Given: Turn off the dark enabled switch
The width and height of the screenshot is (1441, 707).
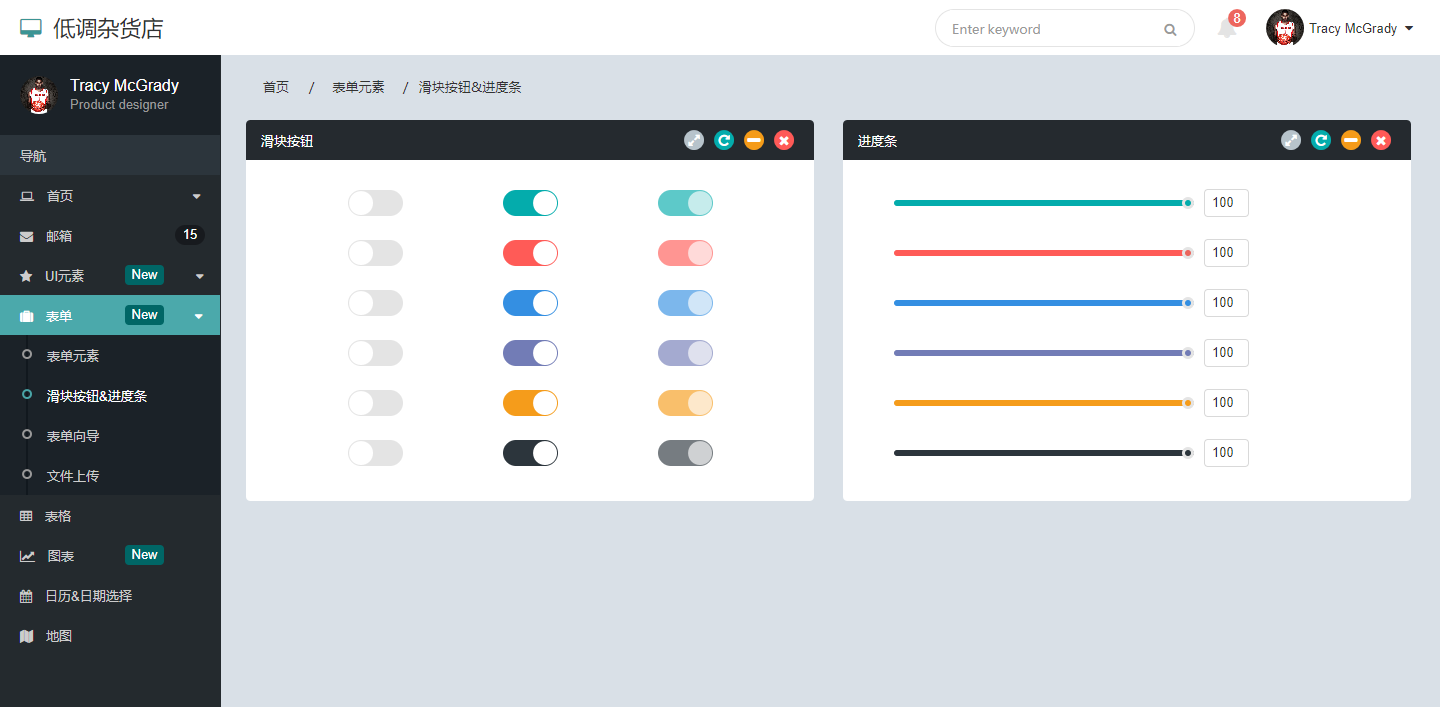Looking at the screenshot, I should pos(530,453).
